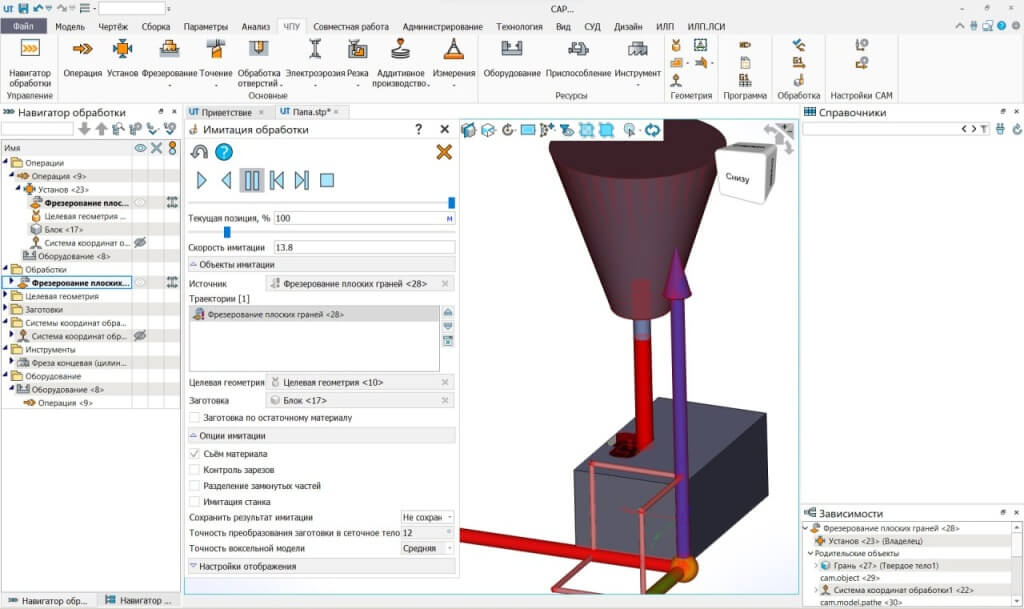Open Точность воксельной модели dropdown

pyautogui.click(x=428, y=548)
